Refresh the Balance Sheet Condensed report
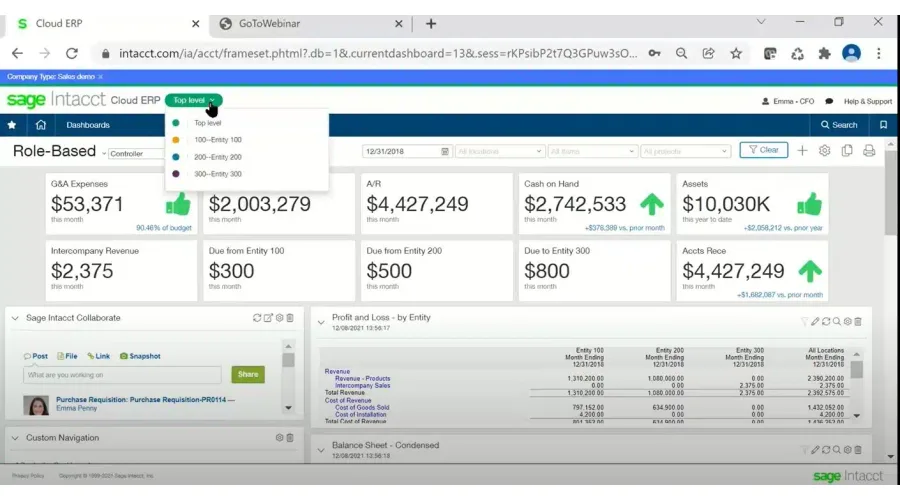The height and width of the screenshot is (500, 900). (x=826, y=449)
